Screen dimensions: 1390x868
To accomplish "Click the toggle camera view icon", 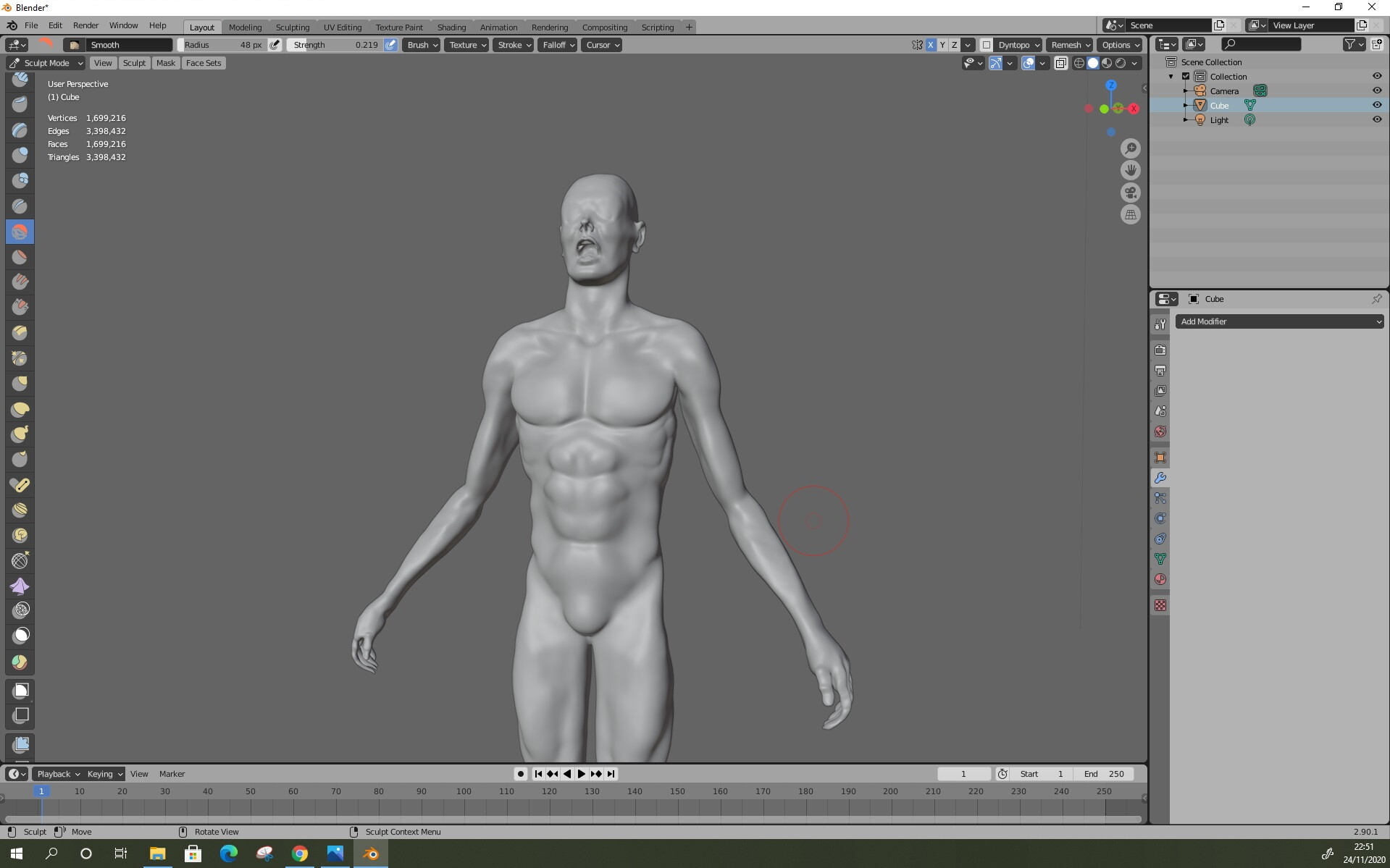I will pyautogui.click(x=1130, y=193).
